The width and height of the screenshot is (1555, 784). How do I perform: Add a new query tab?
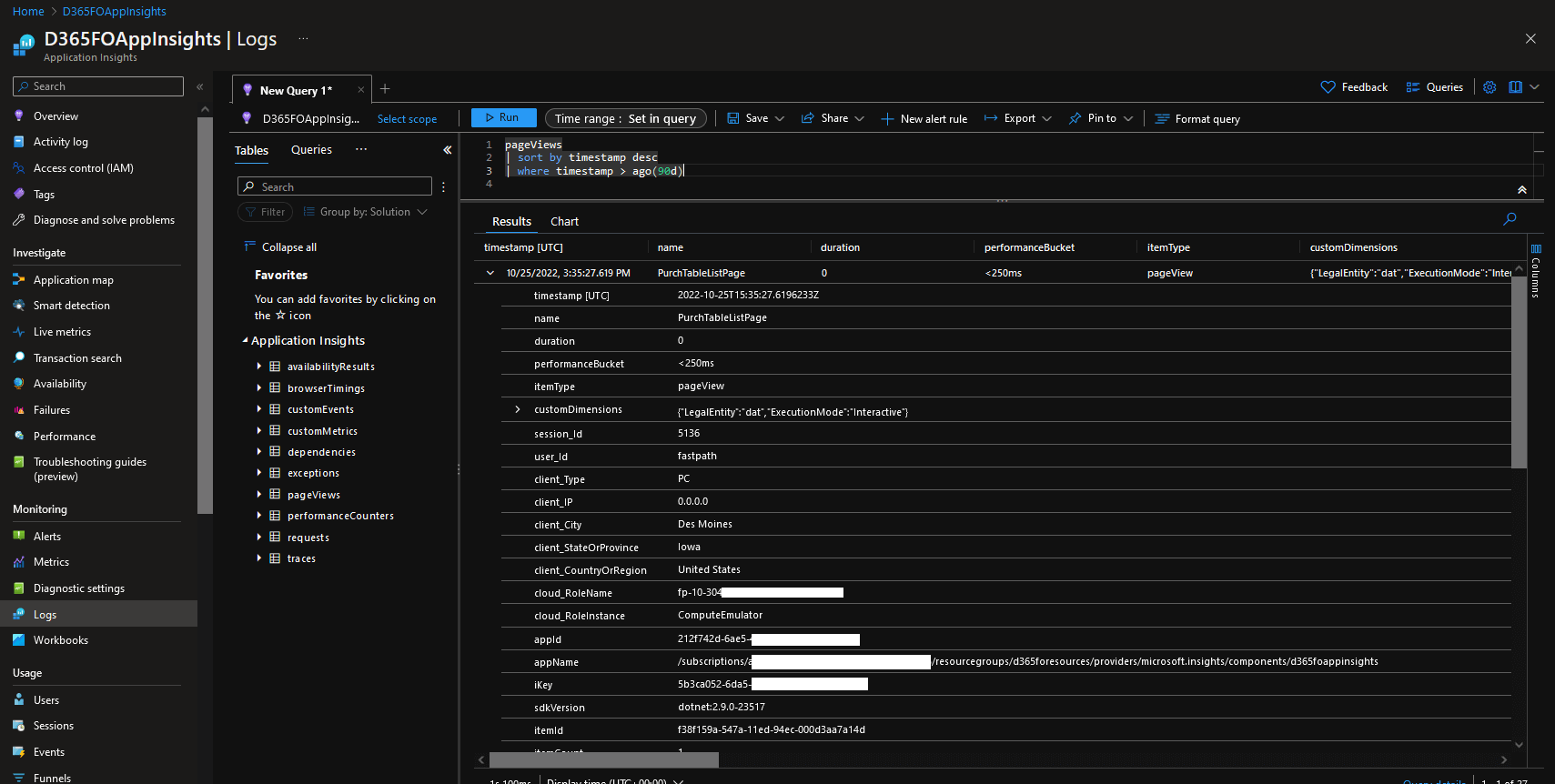click(385, 88)
